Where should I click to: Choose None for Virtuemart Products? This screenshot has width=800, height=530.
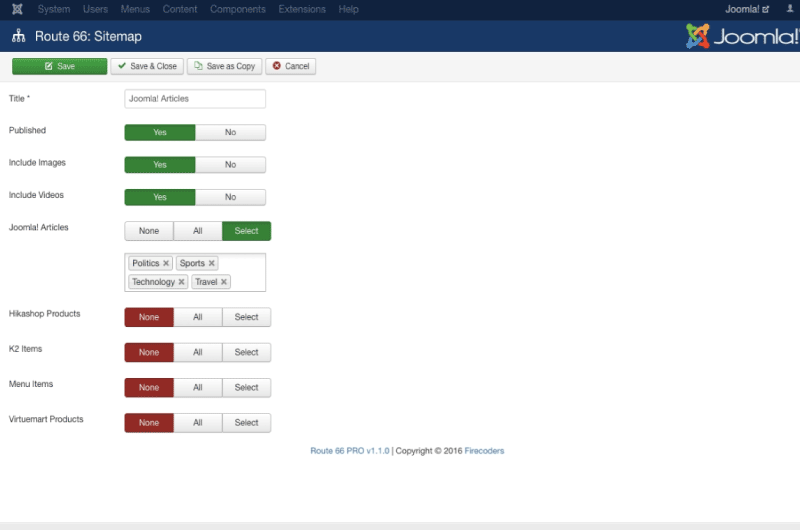point(149,422)
